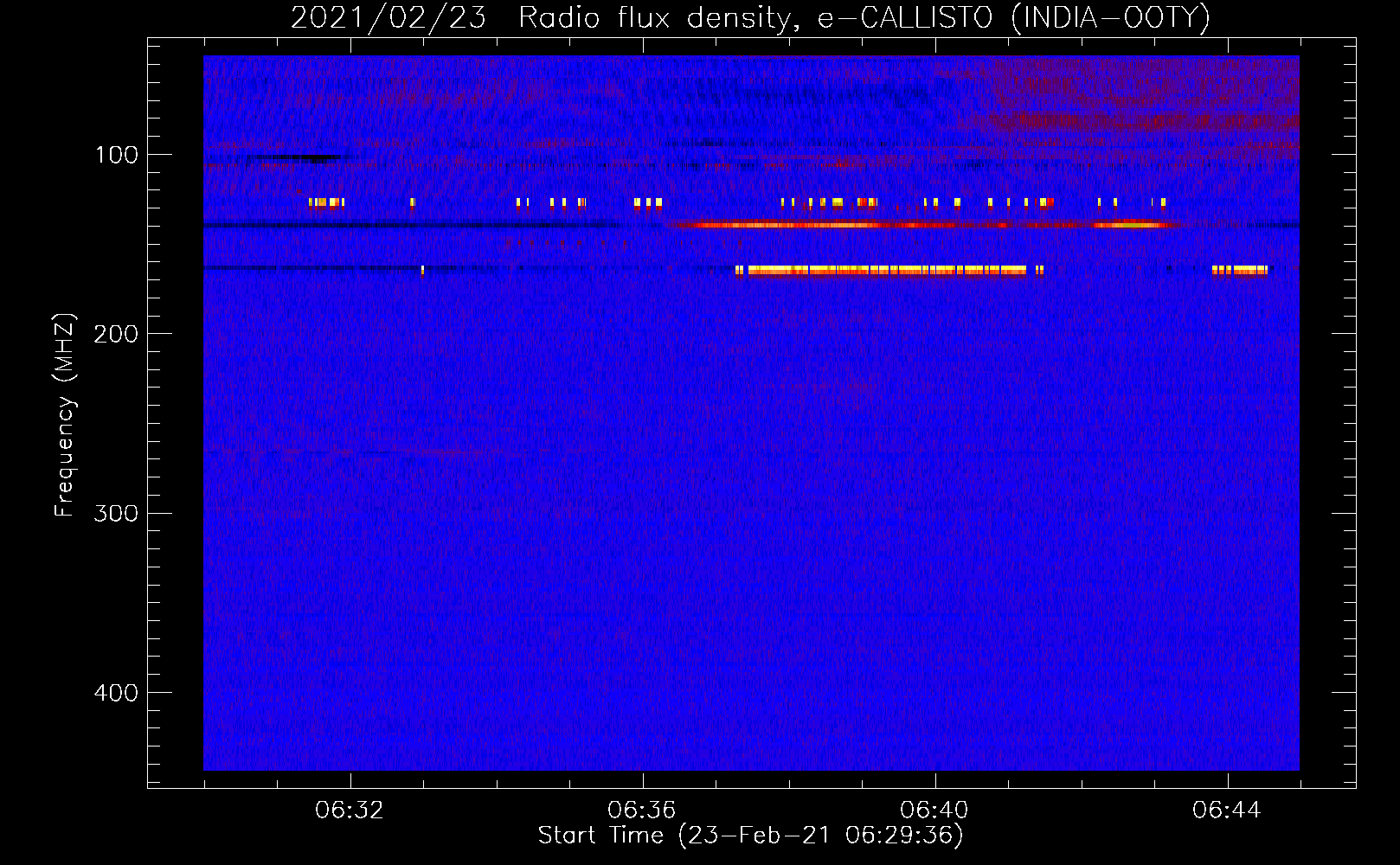Click the 06:36 time tick label
Image resolution: width=1400 pixels, height=865 pixels.
[642, 811]
